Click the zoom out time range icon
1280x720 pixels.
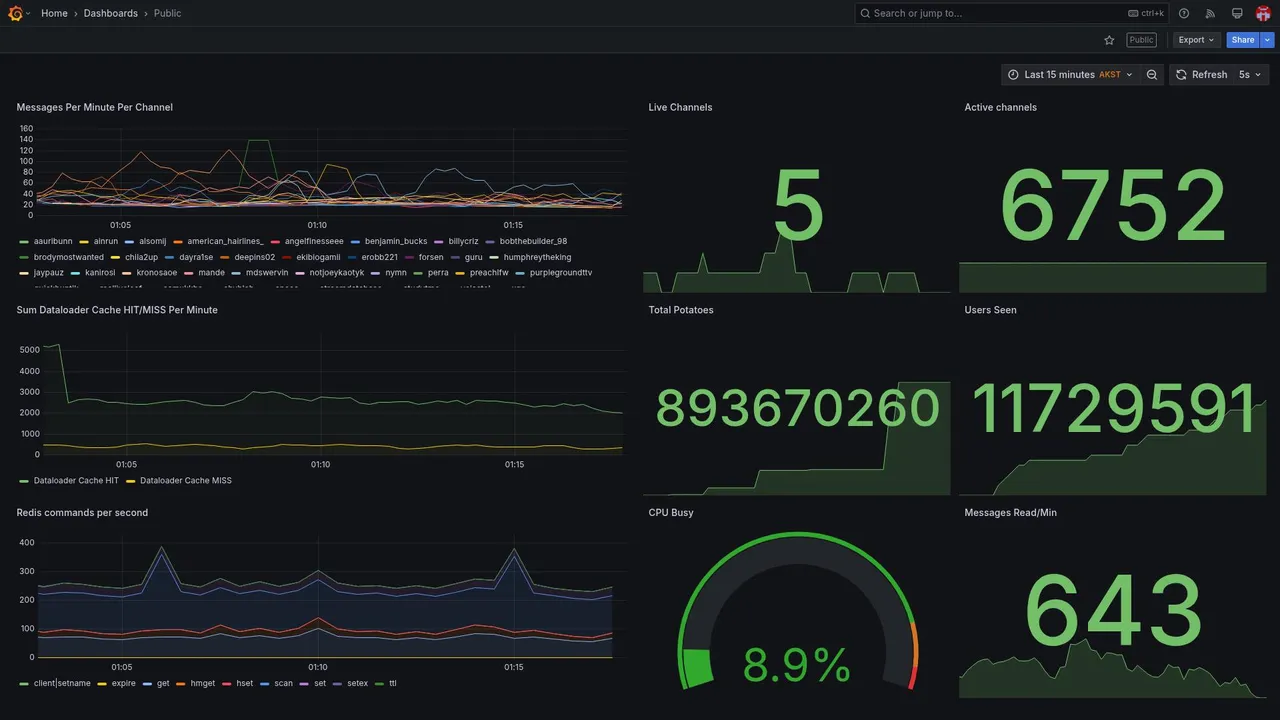[x=1152, y=75]
